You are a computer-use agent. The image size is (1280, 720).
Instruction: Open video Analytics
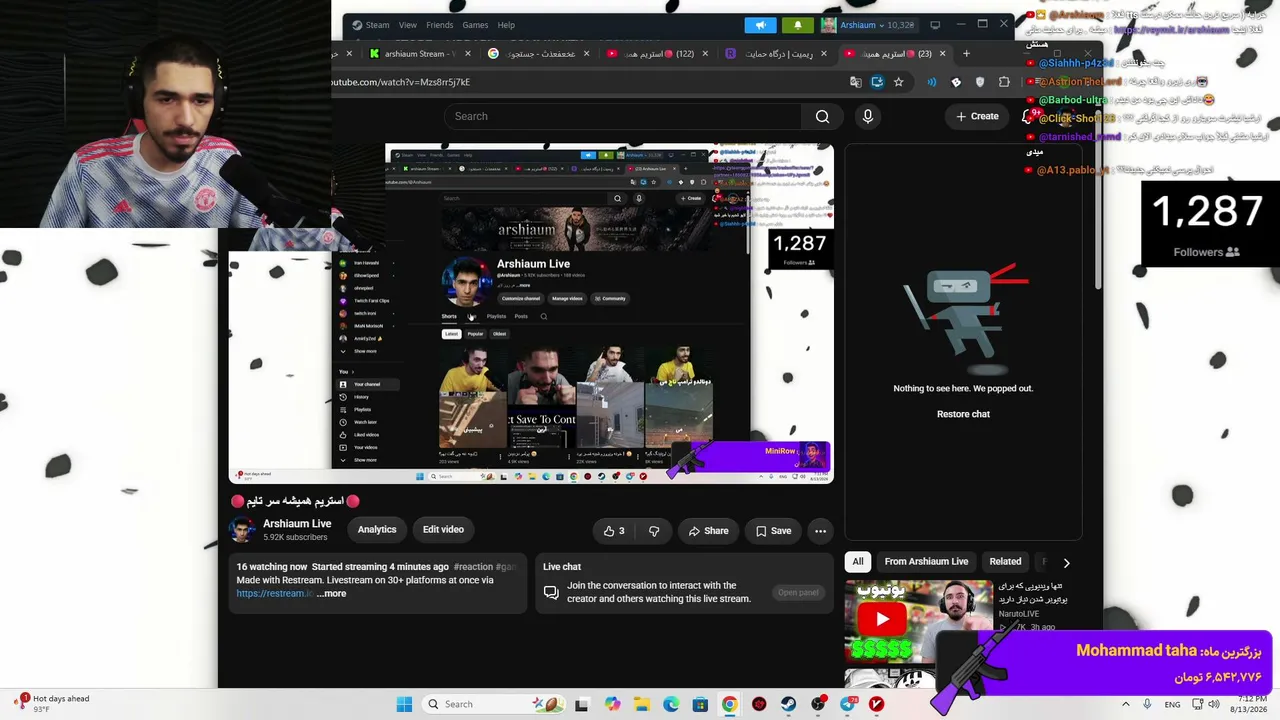pos(377,530)
